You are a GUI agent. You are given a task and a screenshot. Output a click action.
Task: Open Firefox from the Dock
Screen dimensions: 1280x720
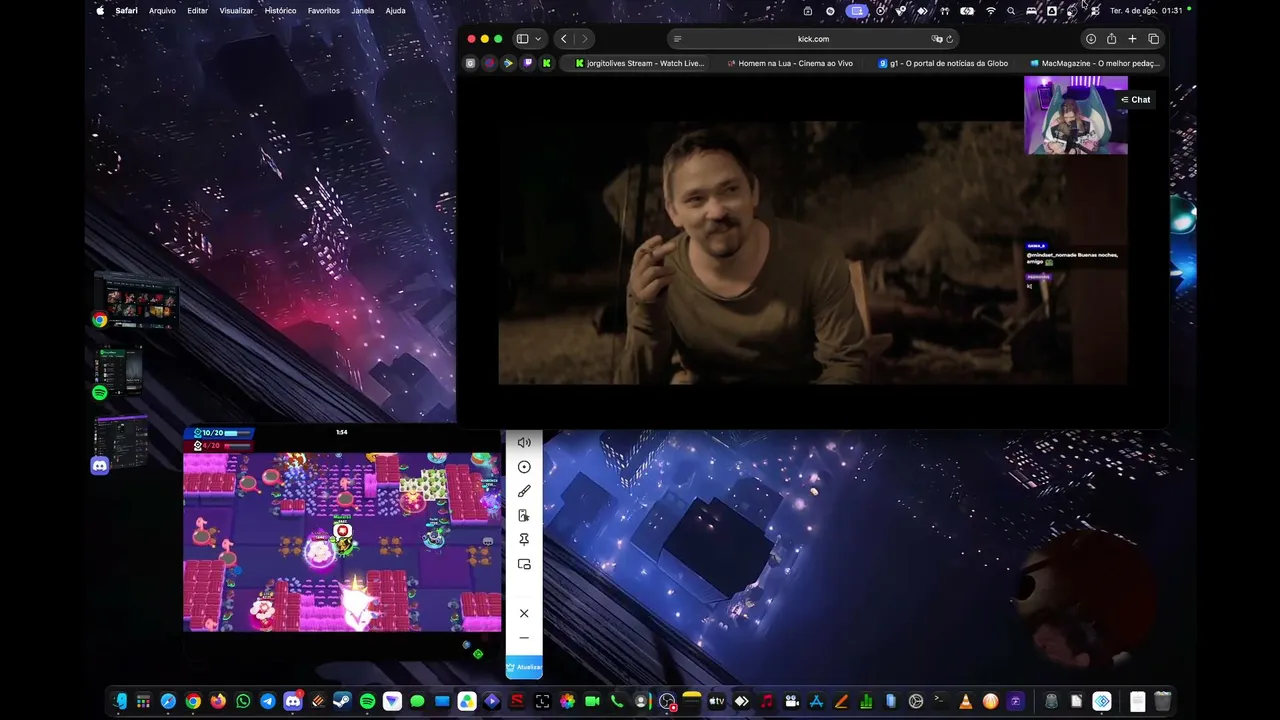218,702
